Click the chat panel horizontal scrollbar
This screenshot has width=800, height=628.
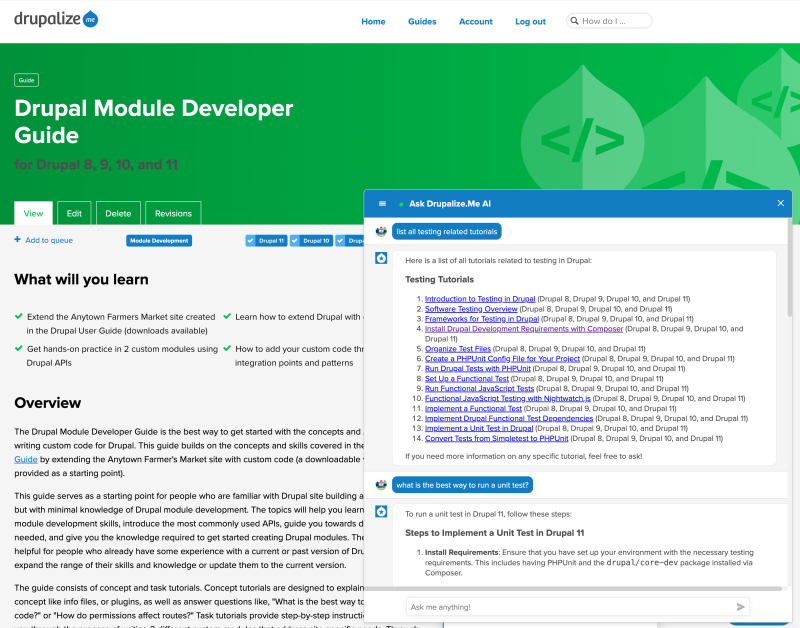pyautogui.click(x=573, y=588)
